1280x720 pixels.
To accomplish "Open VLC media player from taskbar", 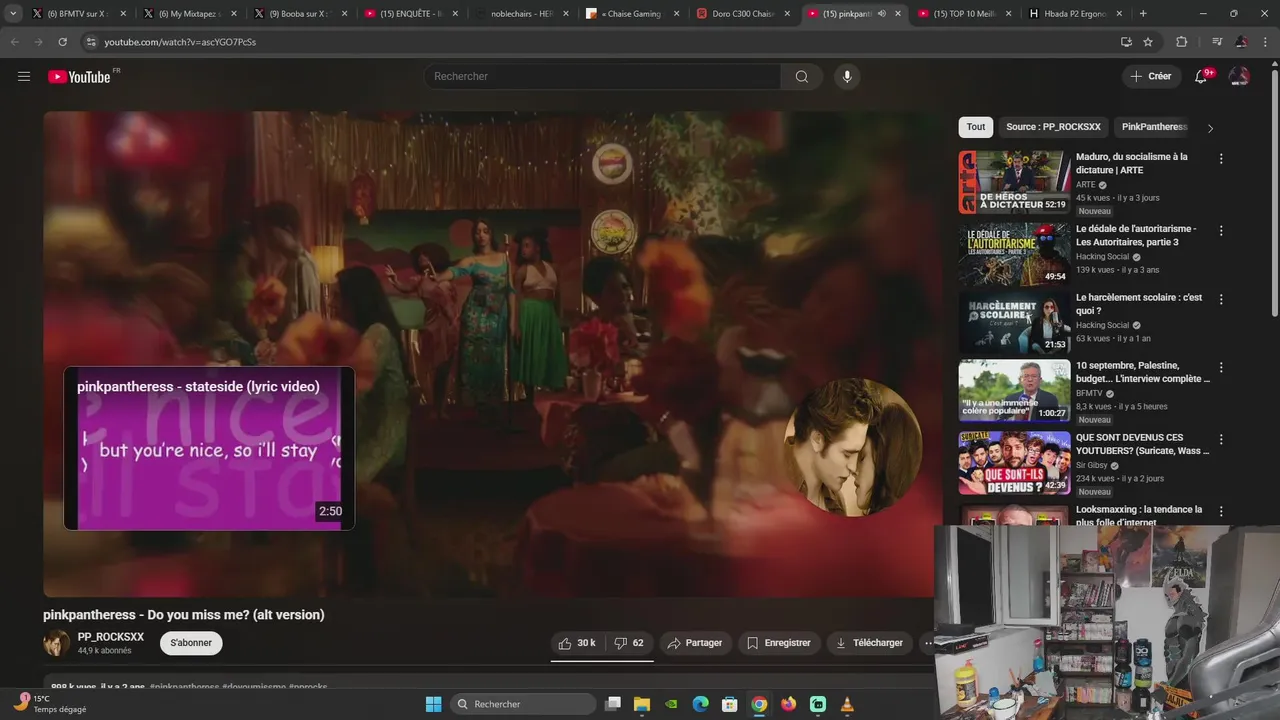I will click(847, 704).
